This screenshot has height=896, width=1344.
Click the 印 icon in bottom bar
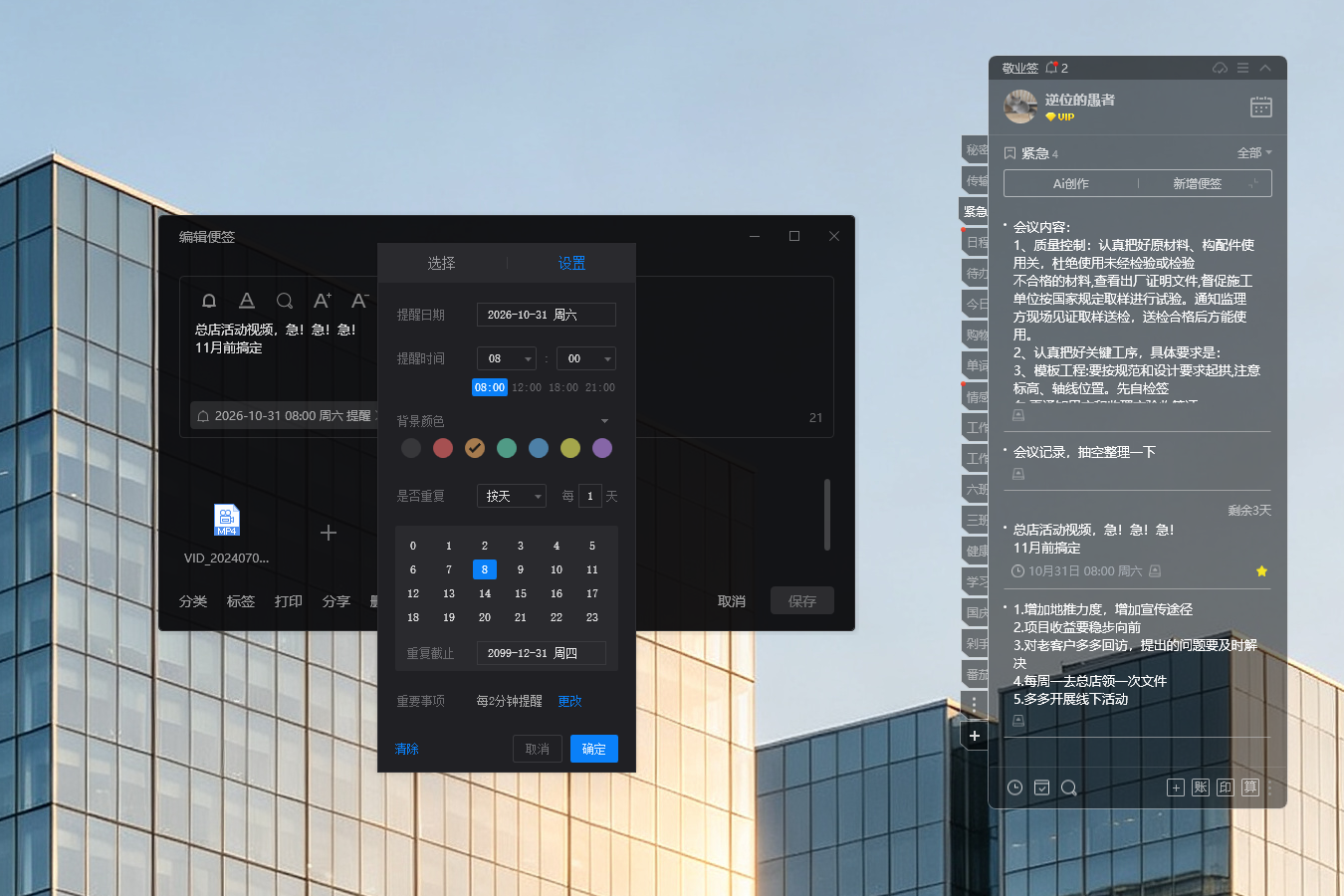tap(1226, 787)
